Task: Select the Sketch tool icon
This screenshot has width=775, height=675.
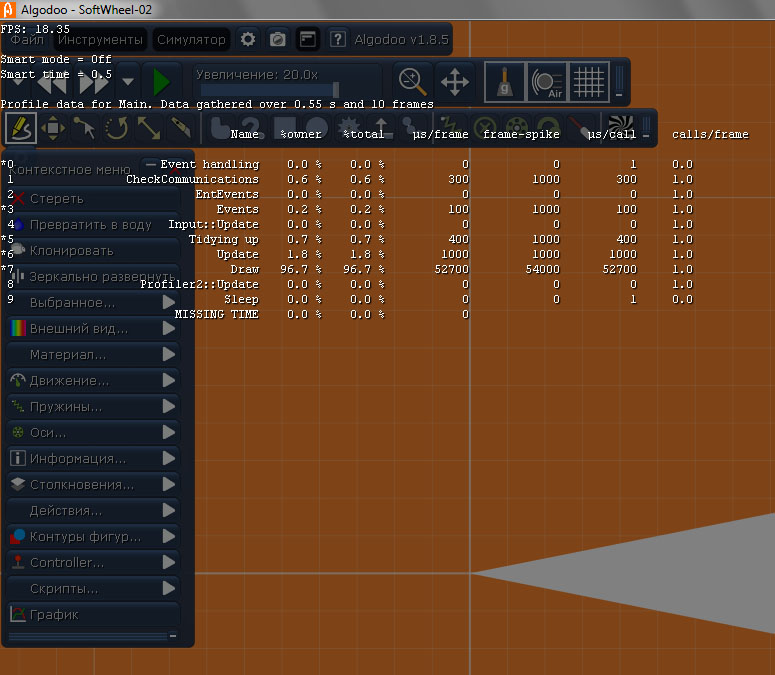Action: coord(21,128)
